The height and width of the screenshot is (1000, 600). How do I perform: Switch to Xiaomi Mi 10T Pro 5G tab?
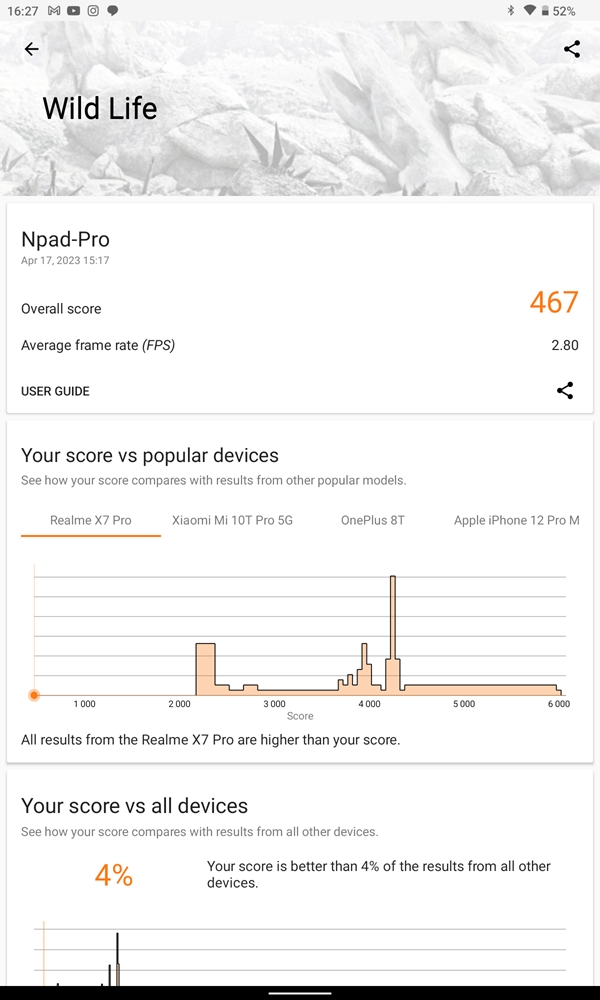(232, 520)
